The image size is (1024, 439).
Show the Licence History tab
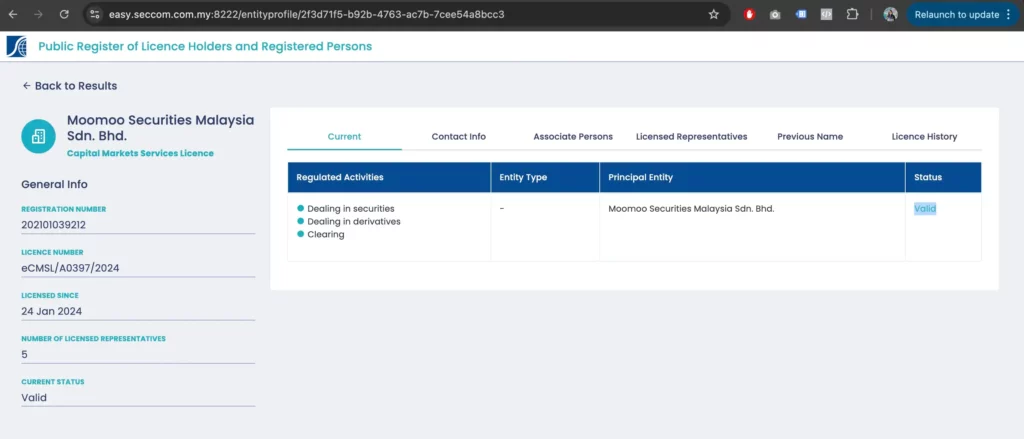click(924, 137)
